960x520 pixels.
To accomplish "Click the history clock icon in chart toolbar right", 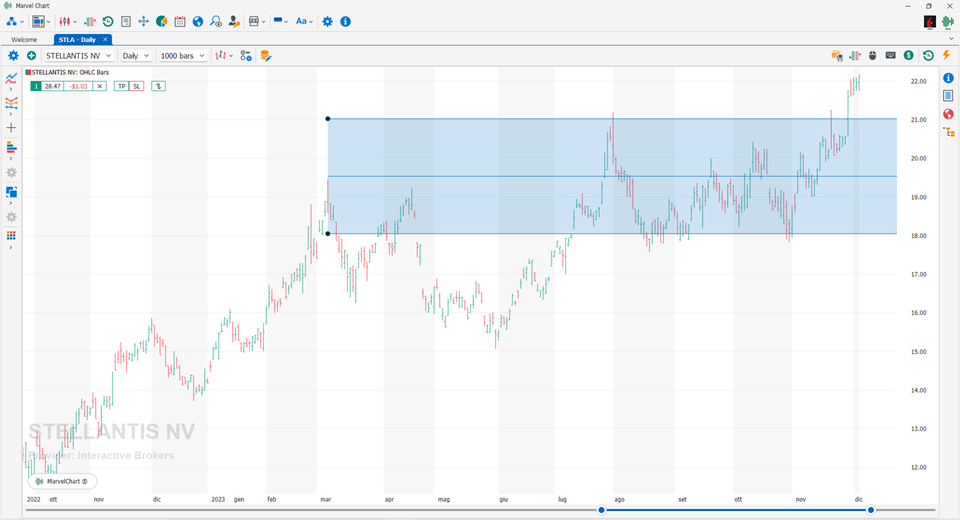I will point(928,56).
